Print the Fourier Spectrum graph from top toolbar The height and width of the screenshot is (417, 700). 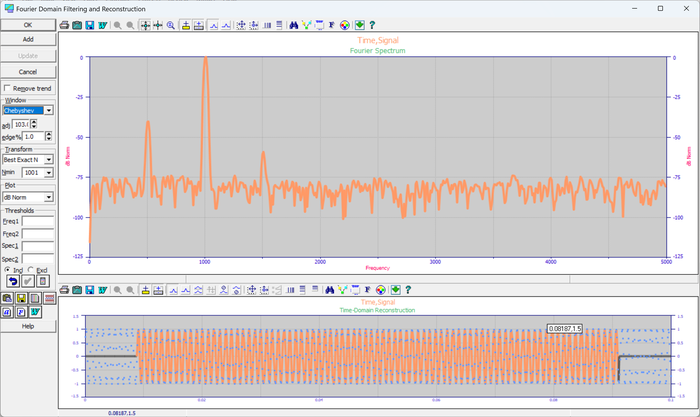pos(64,25)
